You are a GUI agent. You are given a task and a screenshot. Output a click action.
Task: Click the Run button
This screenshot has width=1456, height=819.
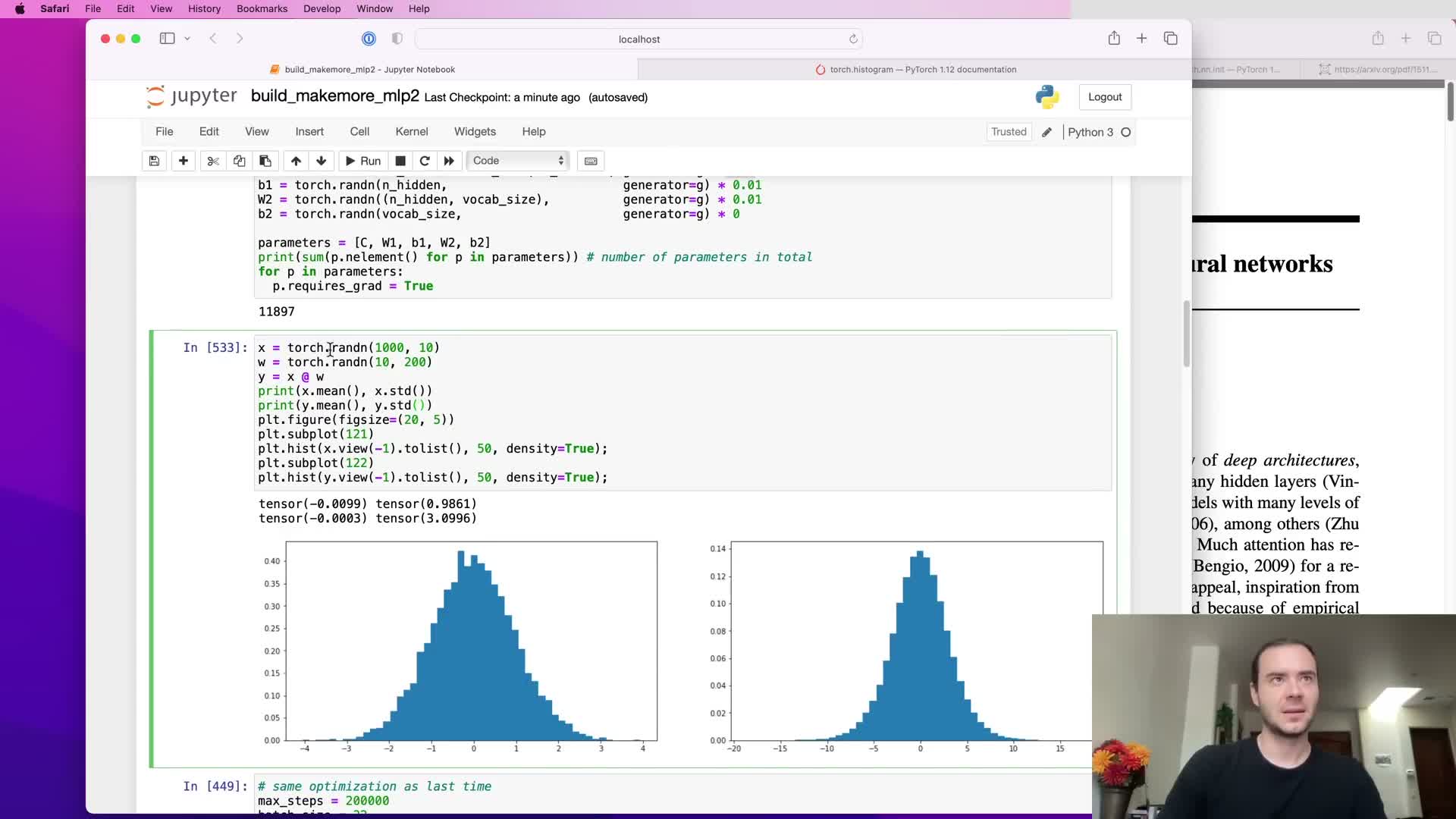pos(362,161)
